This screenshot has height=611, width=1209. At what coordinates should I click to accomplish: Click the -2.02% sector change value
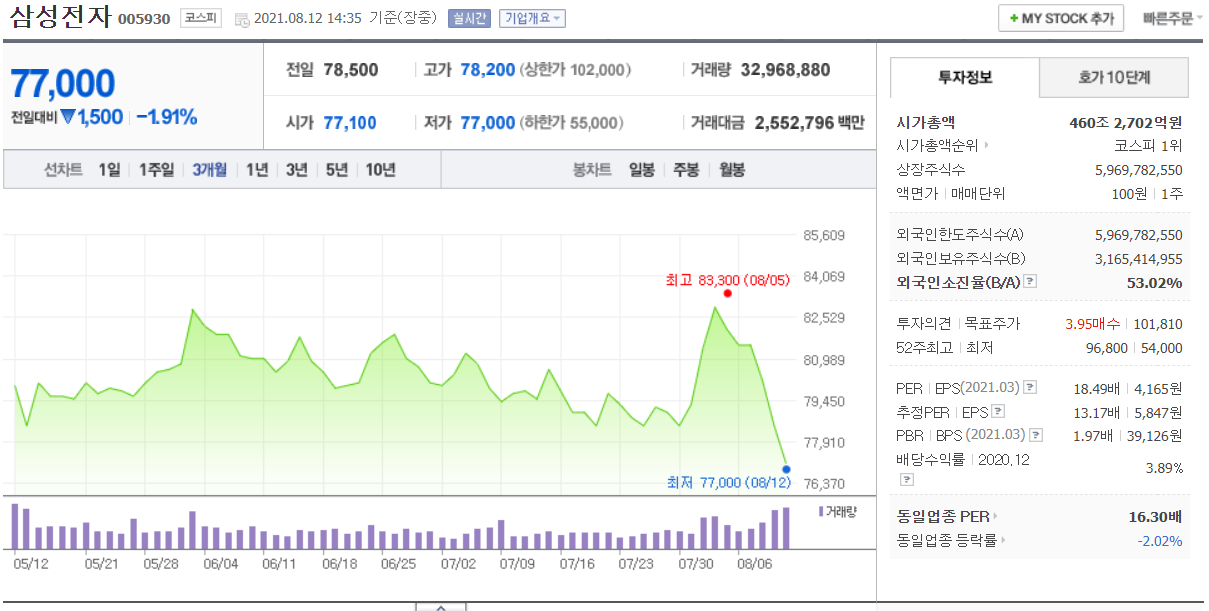1159,541
